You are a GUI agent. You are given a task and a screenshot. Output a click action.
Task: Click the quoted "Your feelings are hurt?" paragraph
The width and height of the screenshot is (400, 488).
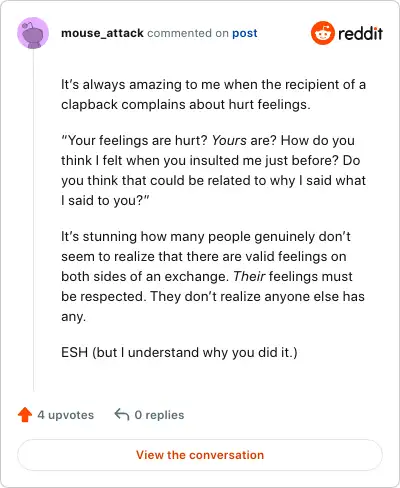(213, 170)
